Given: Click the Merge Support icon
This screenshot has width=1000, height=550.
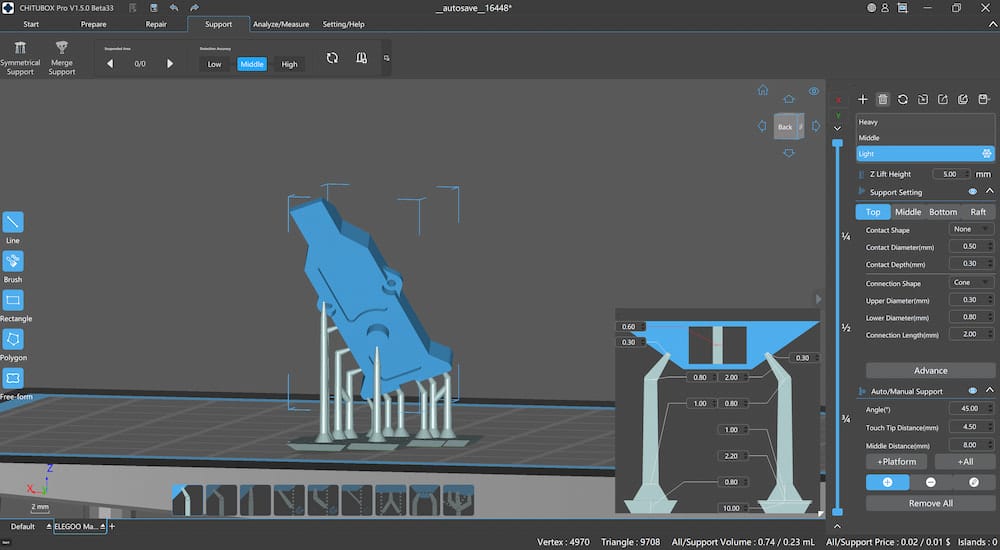Looking at the screenshot, I should (62, 48).
